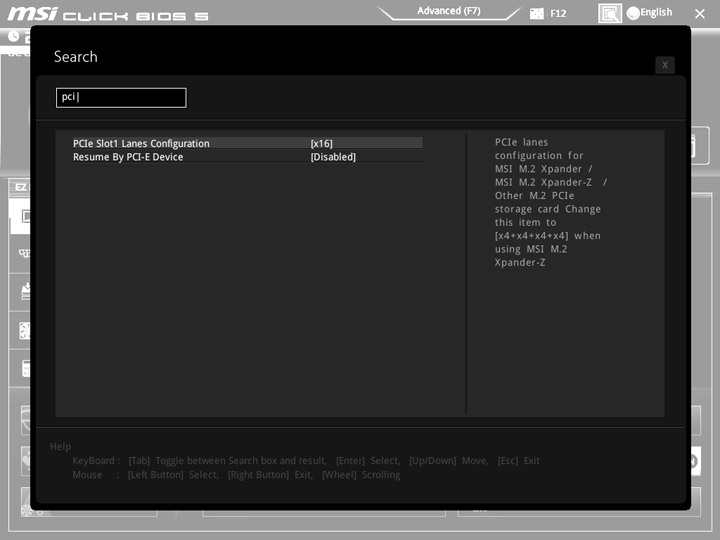Click the 'Search' dialog title
Screen dimensions: 720x540
(x=76, y=56)
